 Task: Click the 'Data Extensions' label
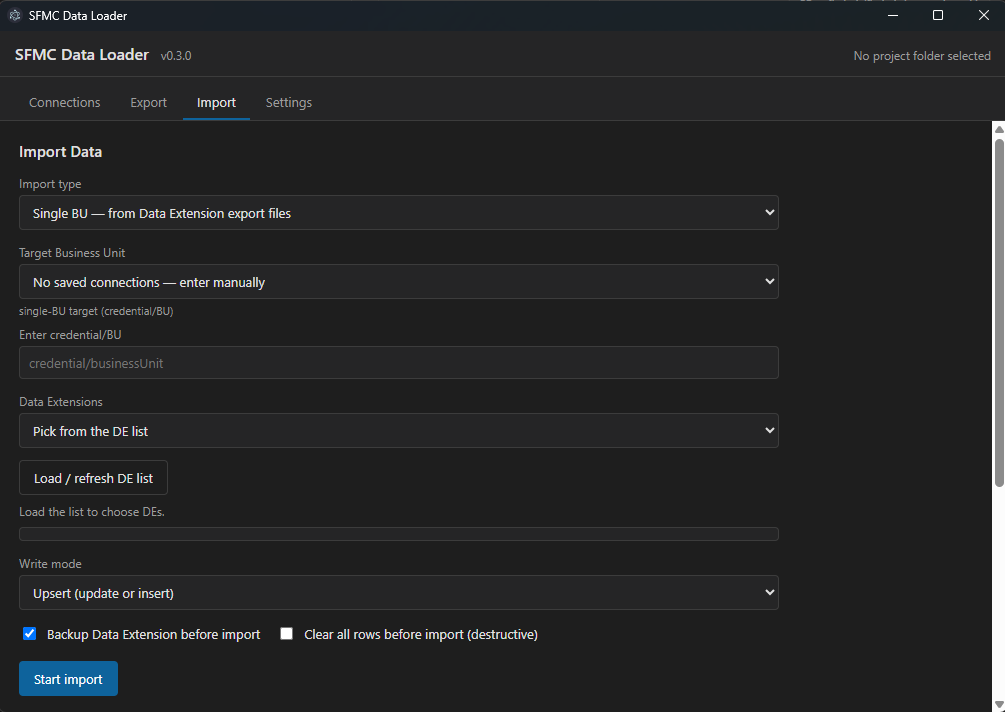(61, 402)
